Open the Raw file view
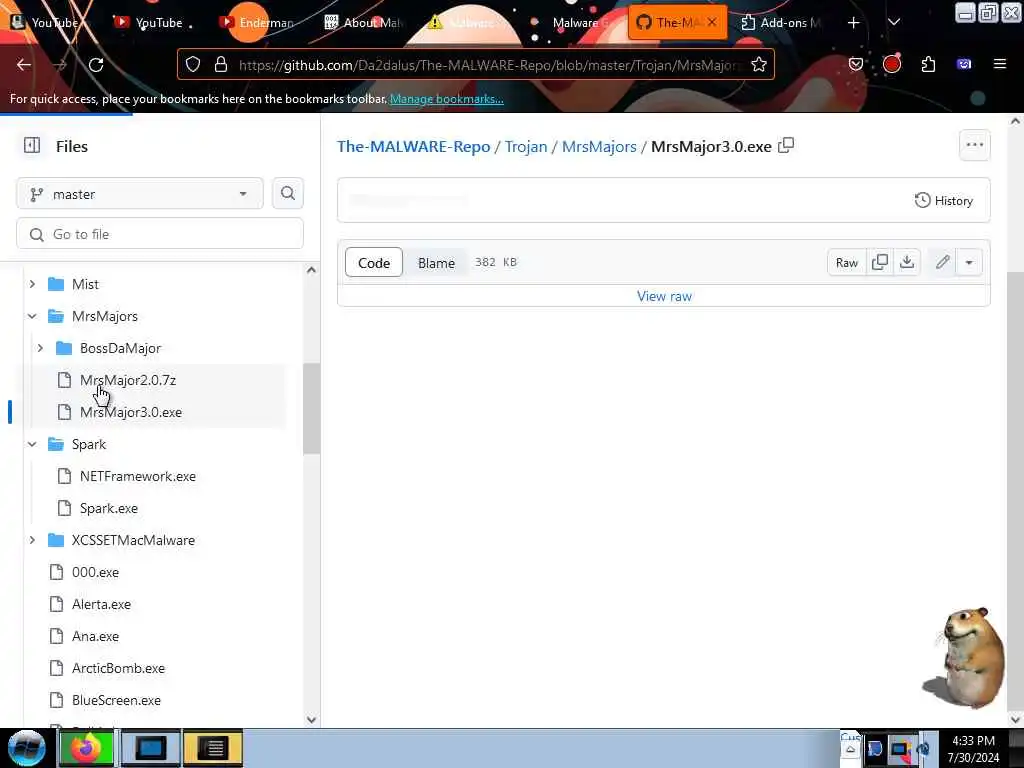Viewport: 1024px width, 768px height. (x=846, y=263)
